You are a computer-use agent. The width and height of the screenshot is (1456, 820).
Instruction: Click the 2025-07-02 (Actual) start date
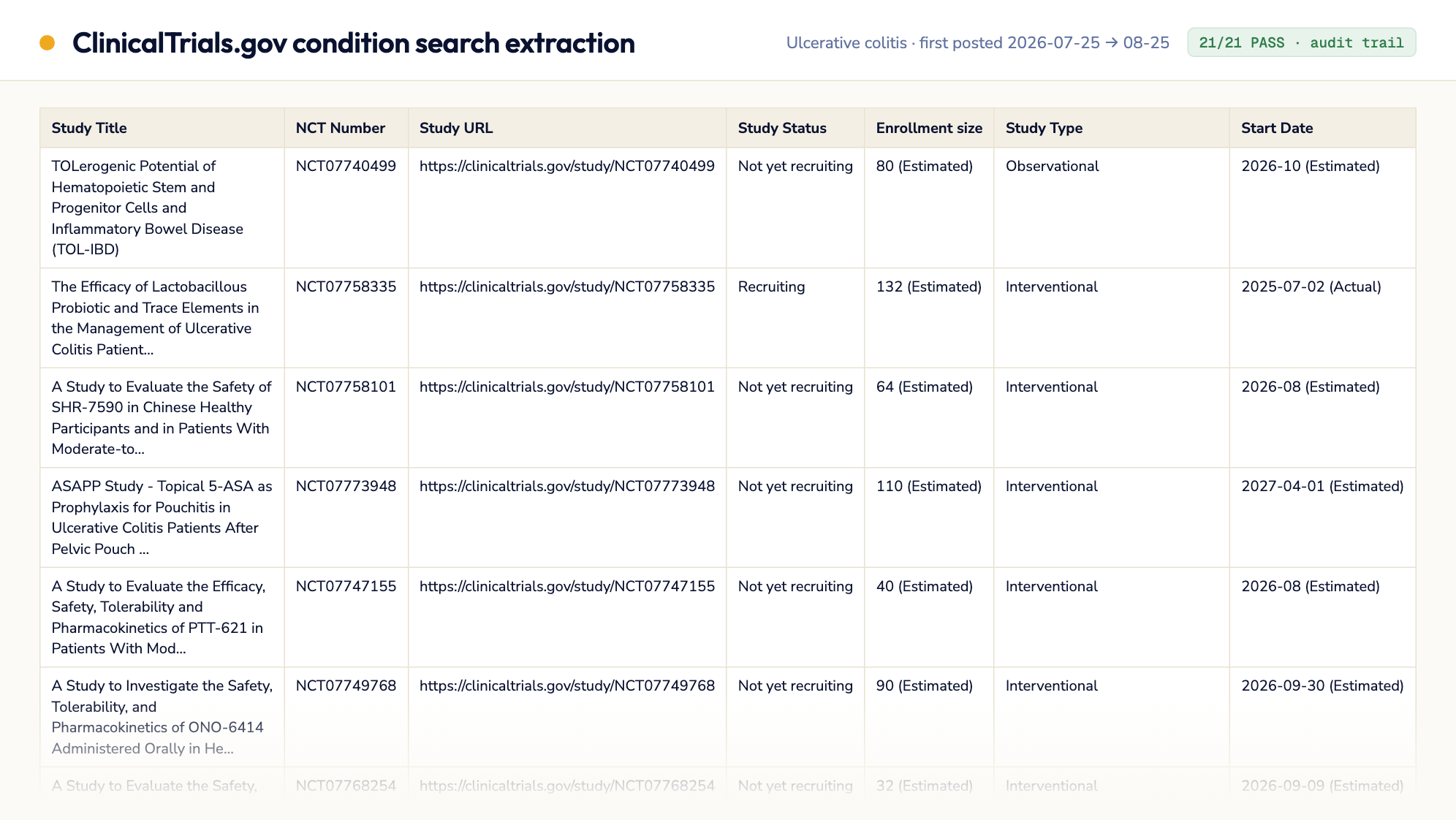[1311, 286]
